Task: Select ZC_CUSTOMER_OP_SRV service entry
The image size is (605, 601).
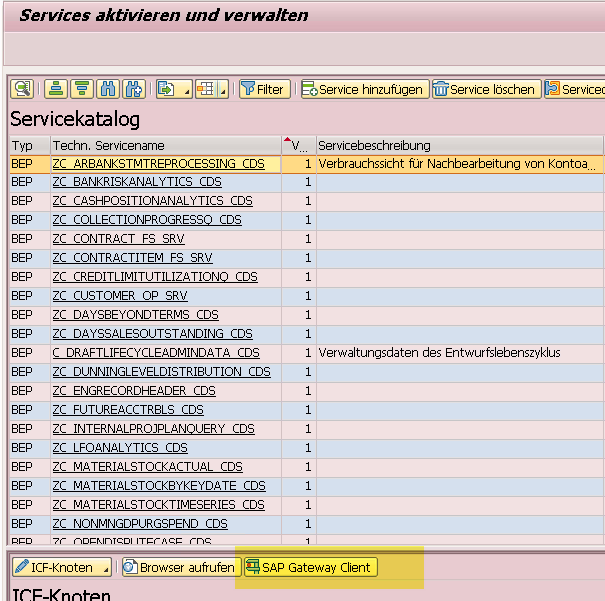Action: (x=120, y=296)
